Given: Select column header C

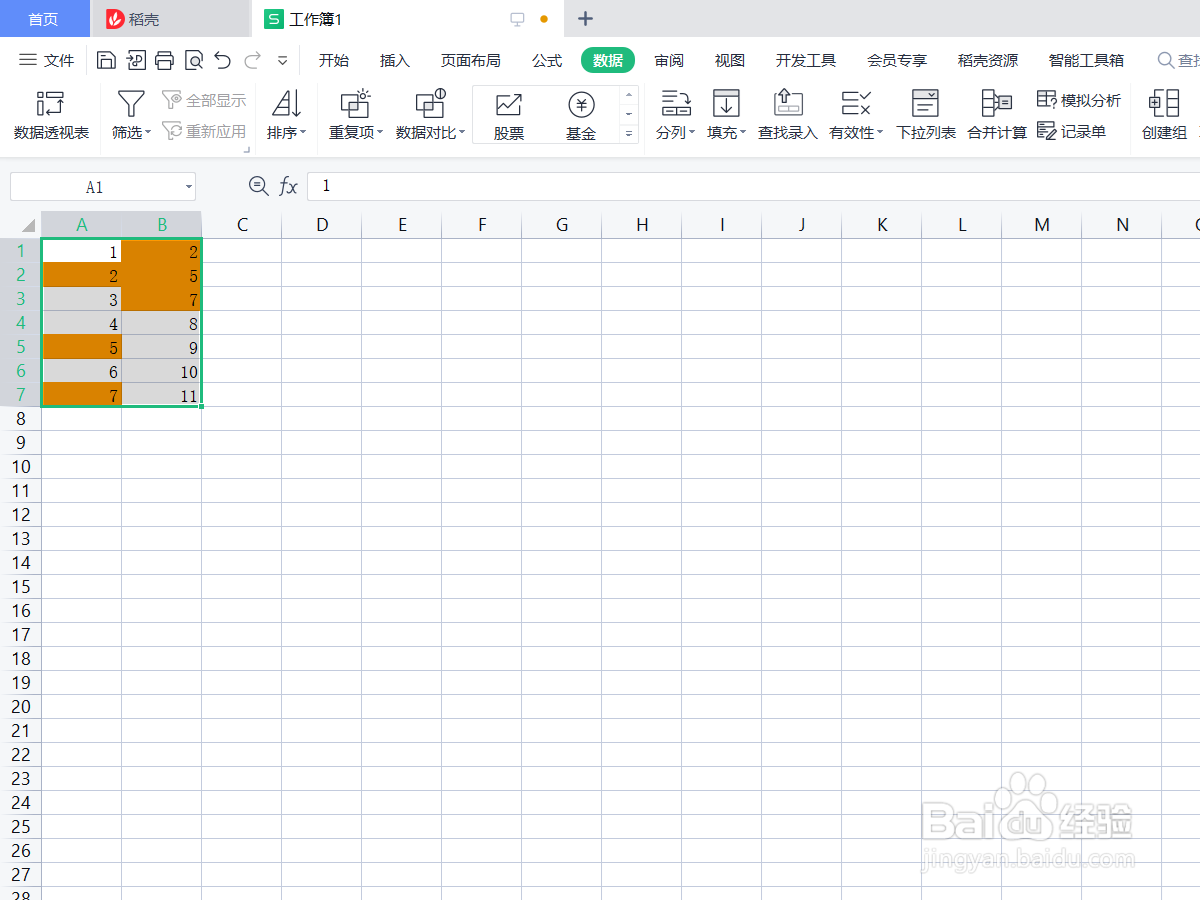Looking at the screenshot, I should [x=242, y=225].
